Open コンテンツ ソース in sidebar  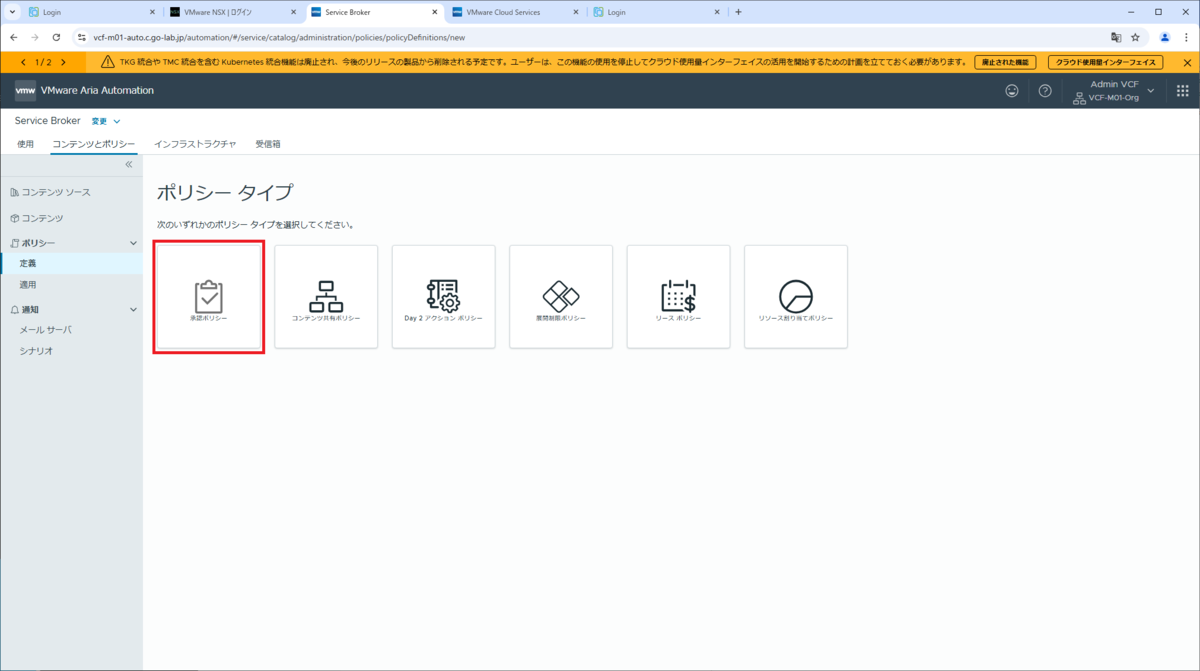[x=56, y=192]
